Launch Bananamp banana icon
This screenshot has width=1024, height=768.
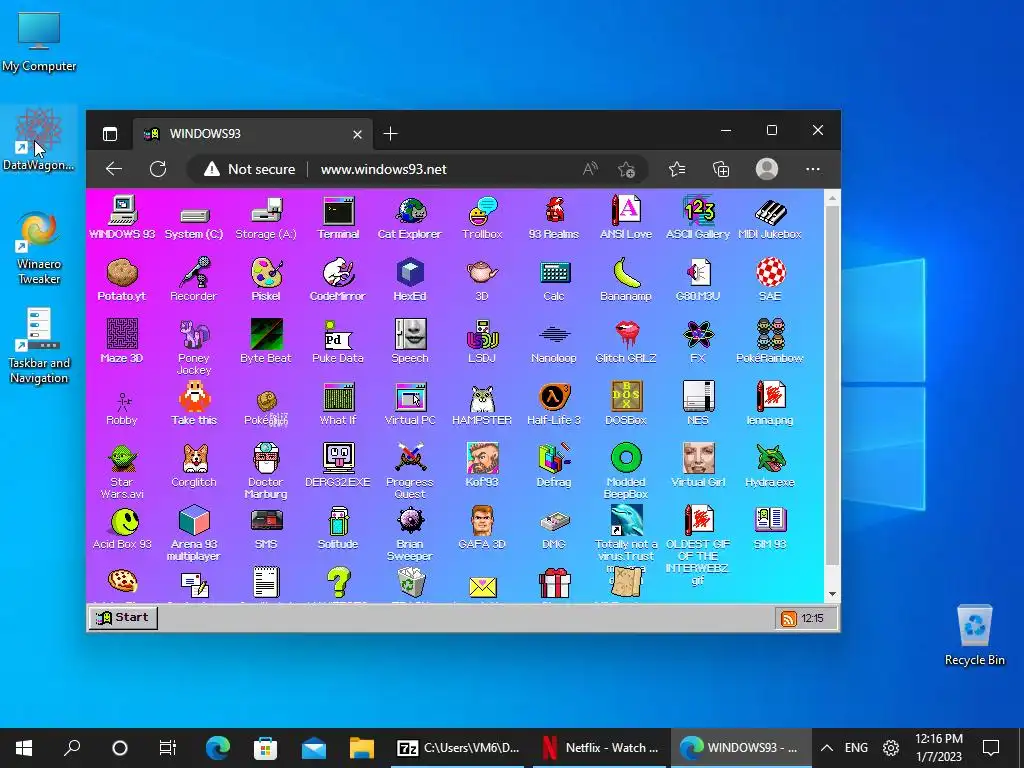pyautogui.click(x=626, y=280)
